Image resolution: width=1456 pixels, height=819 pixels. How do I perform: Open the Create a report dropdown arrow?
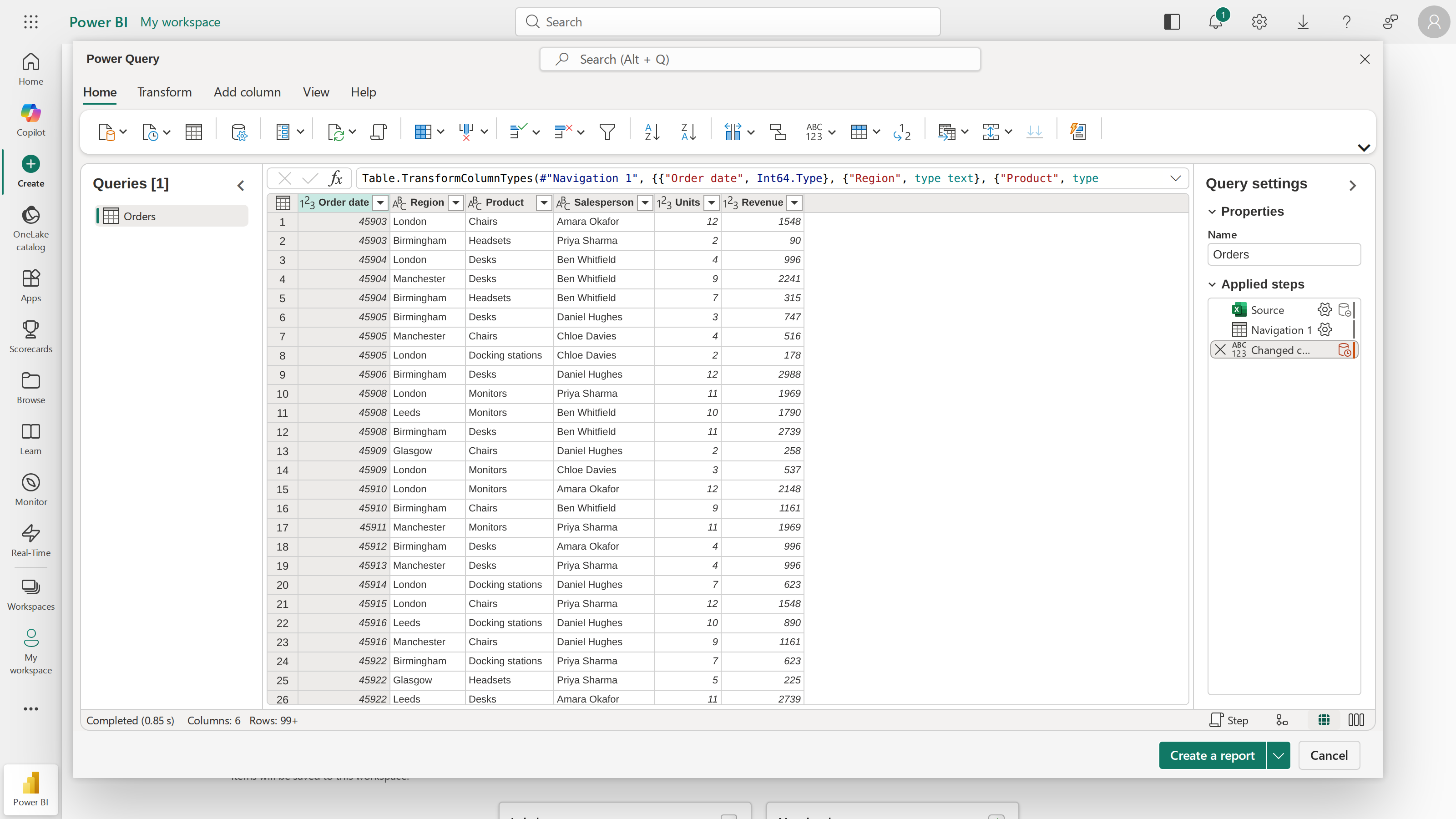(1279, 756)
